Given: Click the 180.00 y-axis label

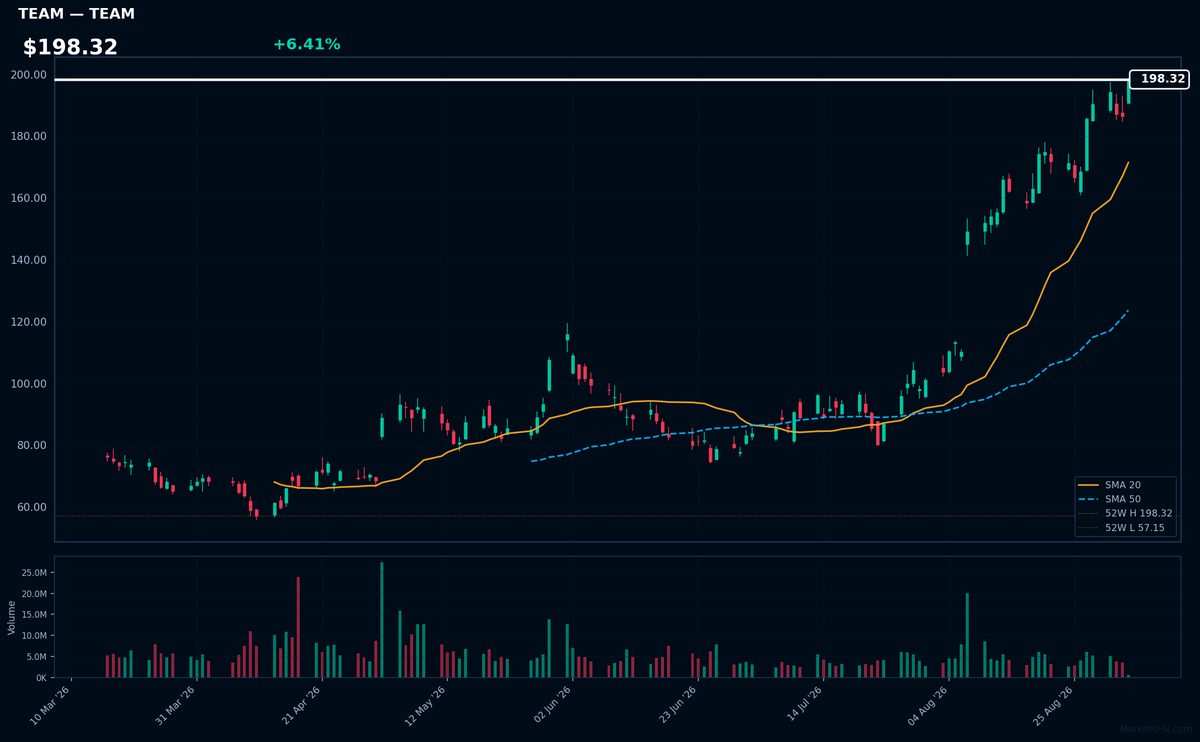Looking at the screenshot, I should [x=29, y=137].
